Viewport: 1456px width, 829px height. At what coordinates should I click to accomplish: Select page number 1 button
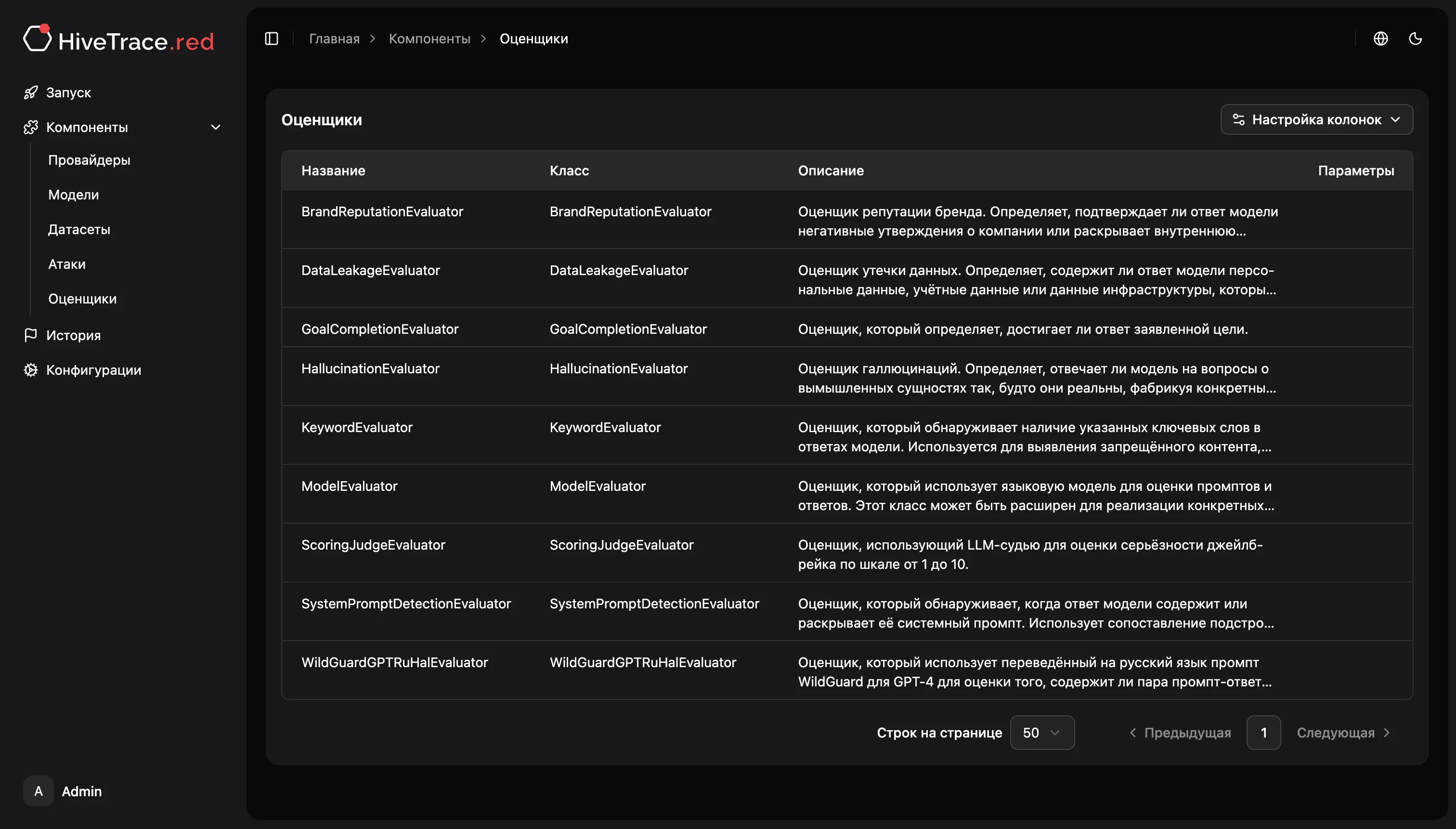pos(1263,733)
